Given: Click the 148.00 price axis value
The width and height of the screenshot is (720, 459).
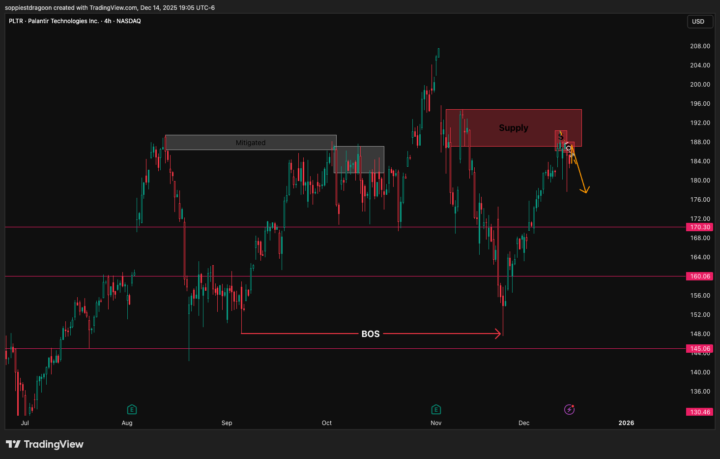Looking at the screenshot, I should coord(700,334).
